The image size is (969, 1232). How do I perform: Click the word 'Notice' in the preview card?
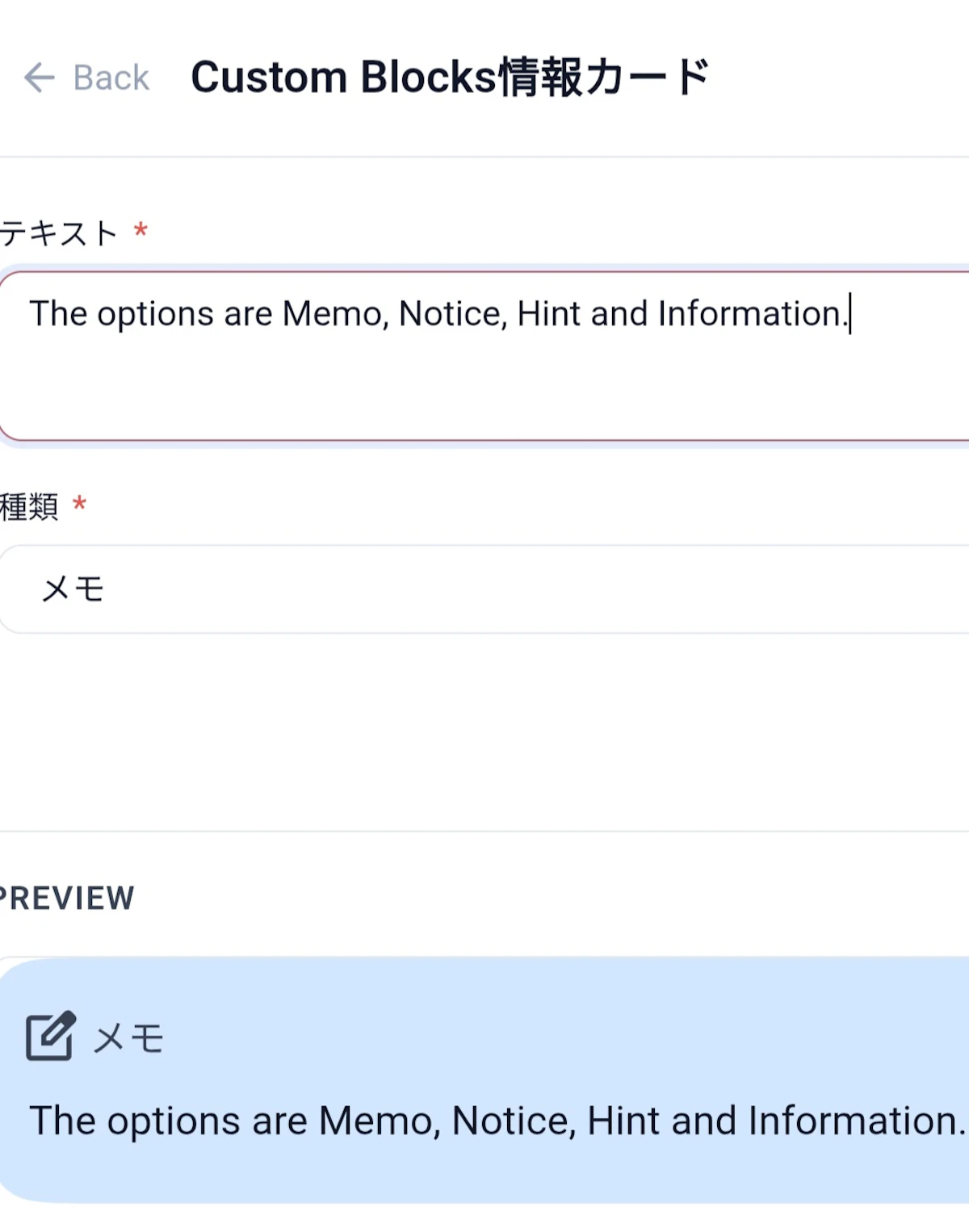514,1121
